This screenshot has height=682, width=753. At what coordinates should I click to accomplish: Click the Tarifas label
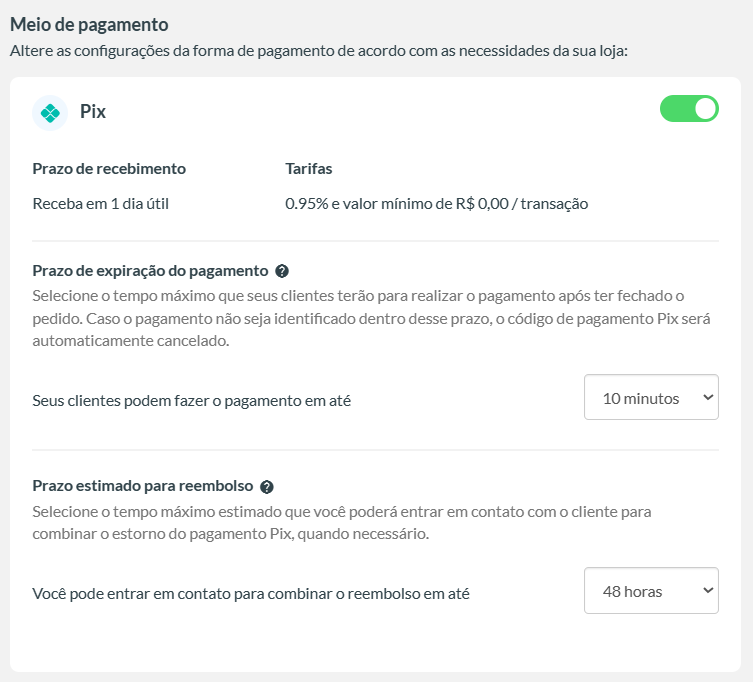tap(309, 169)
